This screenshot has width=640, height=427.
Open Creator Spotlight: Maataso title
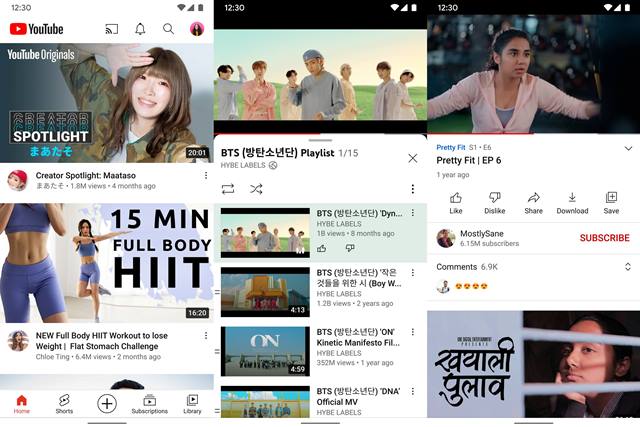[x=86, y=175]
